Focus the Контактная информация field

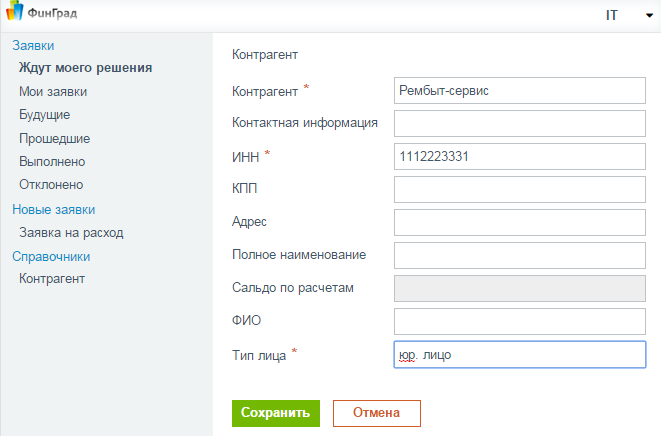520,124
